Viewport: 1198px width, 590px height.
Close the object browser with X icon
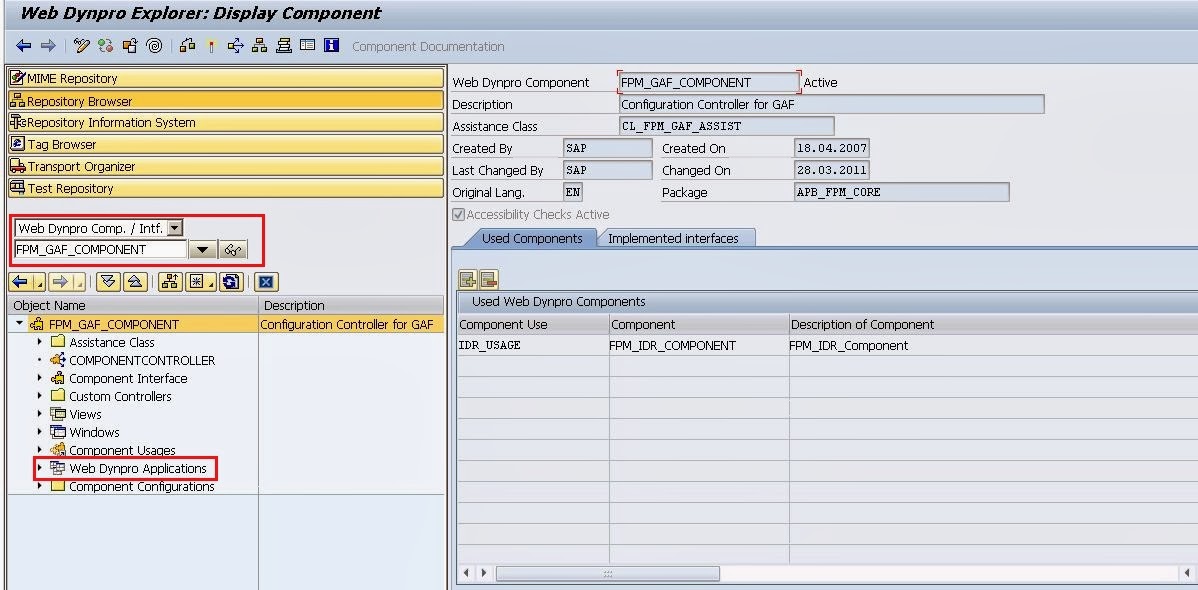[267, 282]
